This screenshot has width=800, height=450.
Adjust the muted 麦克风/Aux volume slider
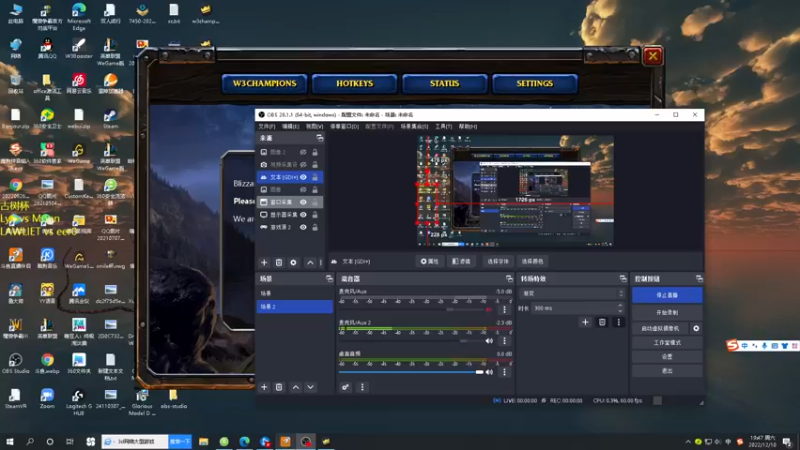pos(411,309)
